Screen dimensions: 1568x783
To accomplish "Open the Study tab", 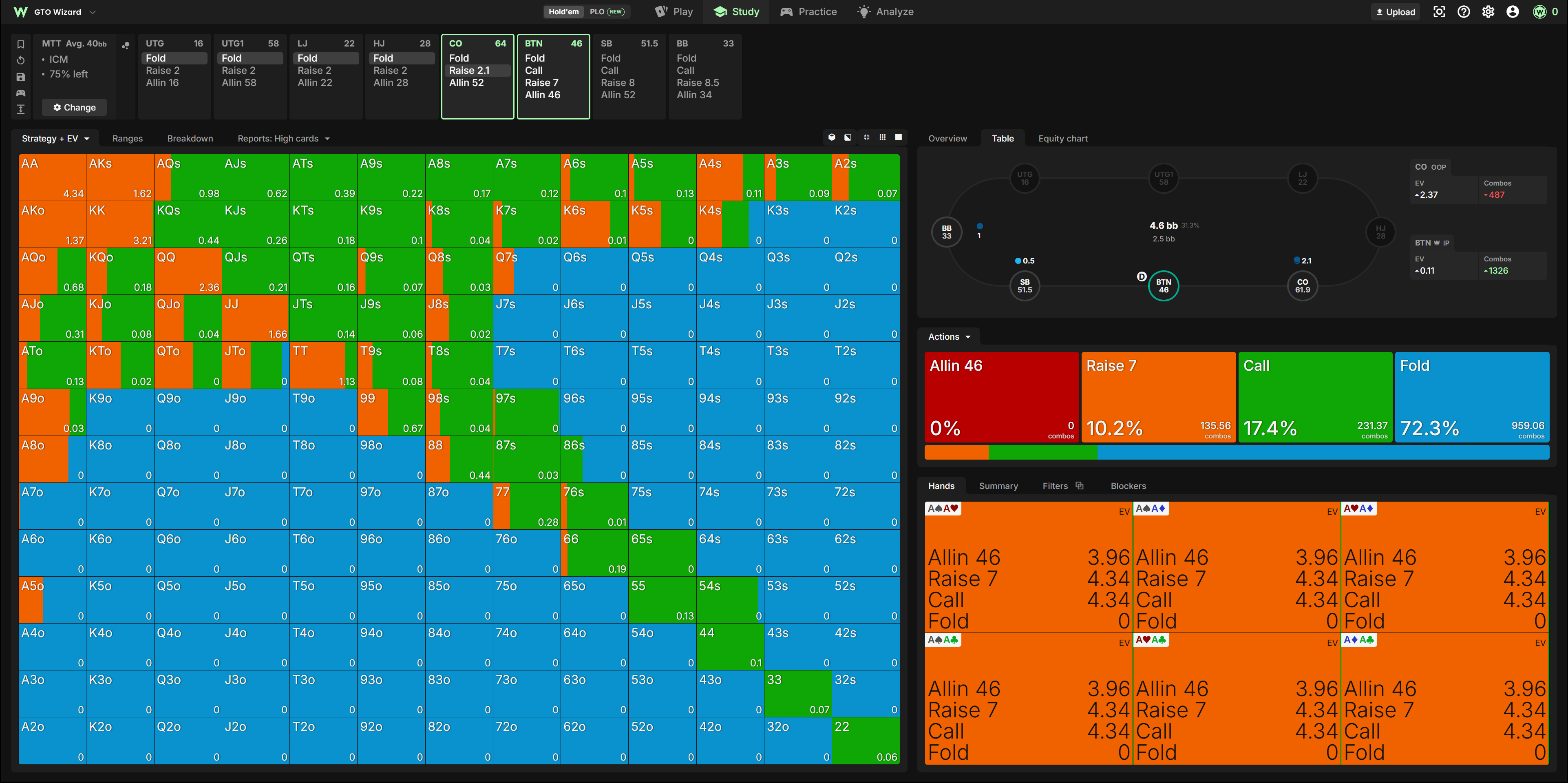I will point(736,11).
